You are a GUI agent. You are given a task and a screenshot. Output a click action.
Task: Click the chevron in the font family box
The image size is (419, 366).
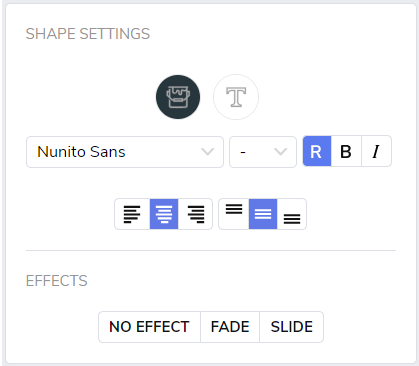208,152
